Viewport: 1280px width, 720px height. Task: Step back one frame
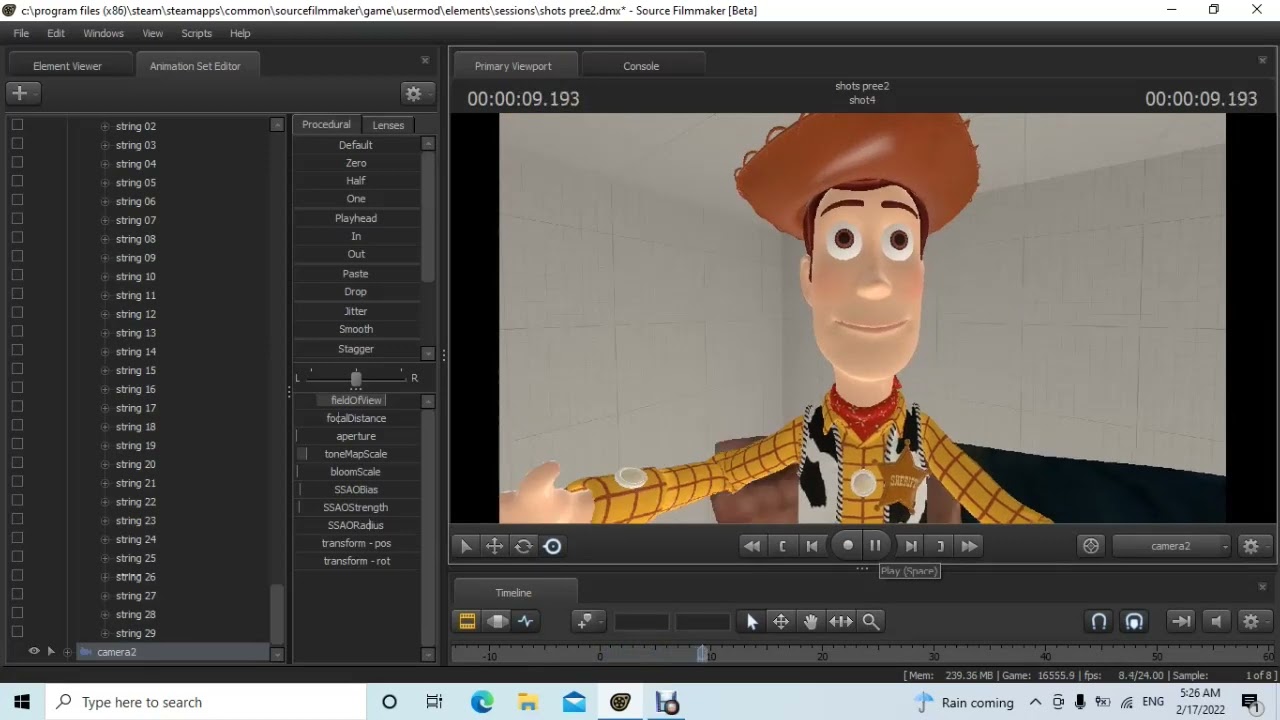(812, 546)
